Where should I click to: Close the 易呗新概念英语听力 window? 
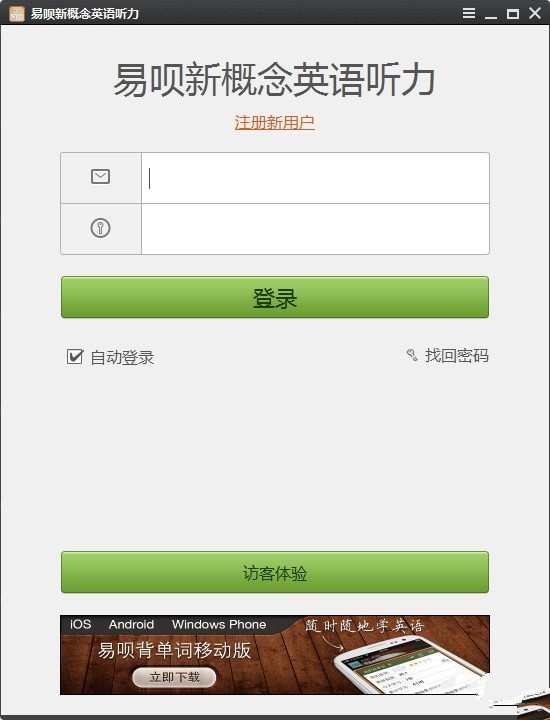534,13
